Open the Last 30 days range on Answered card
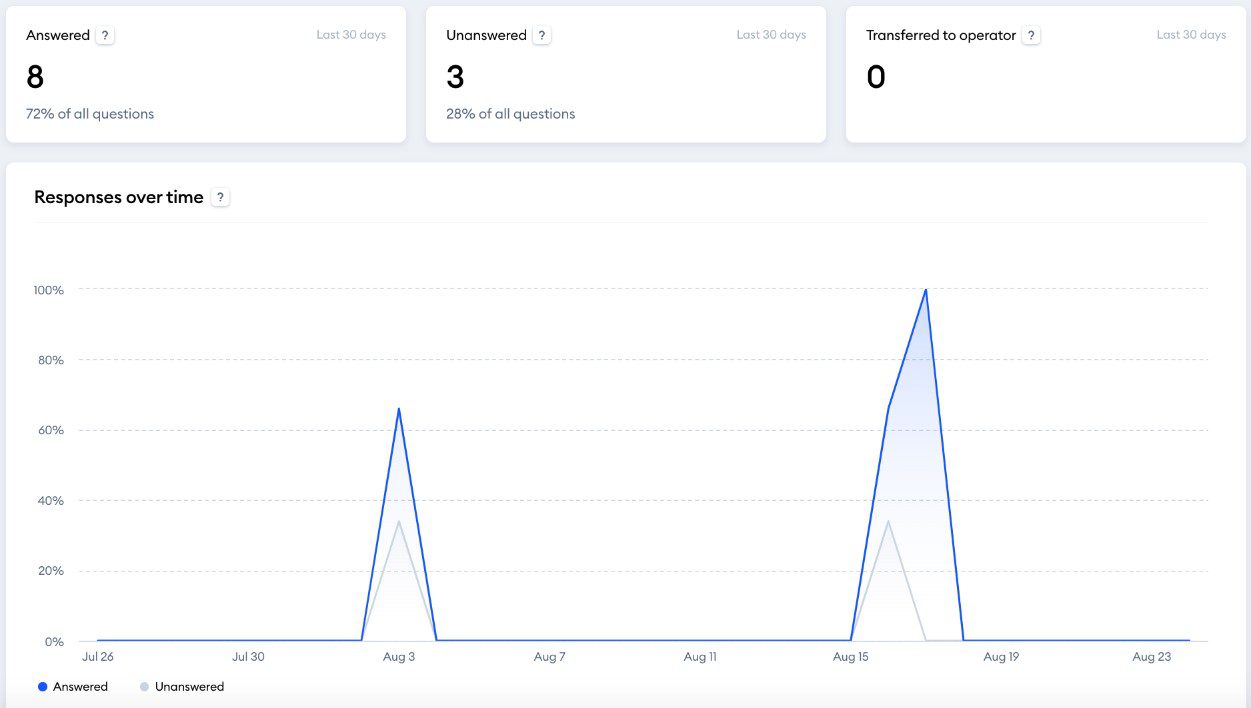 (x=351, y=34)
